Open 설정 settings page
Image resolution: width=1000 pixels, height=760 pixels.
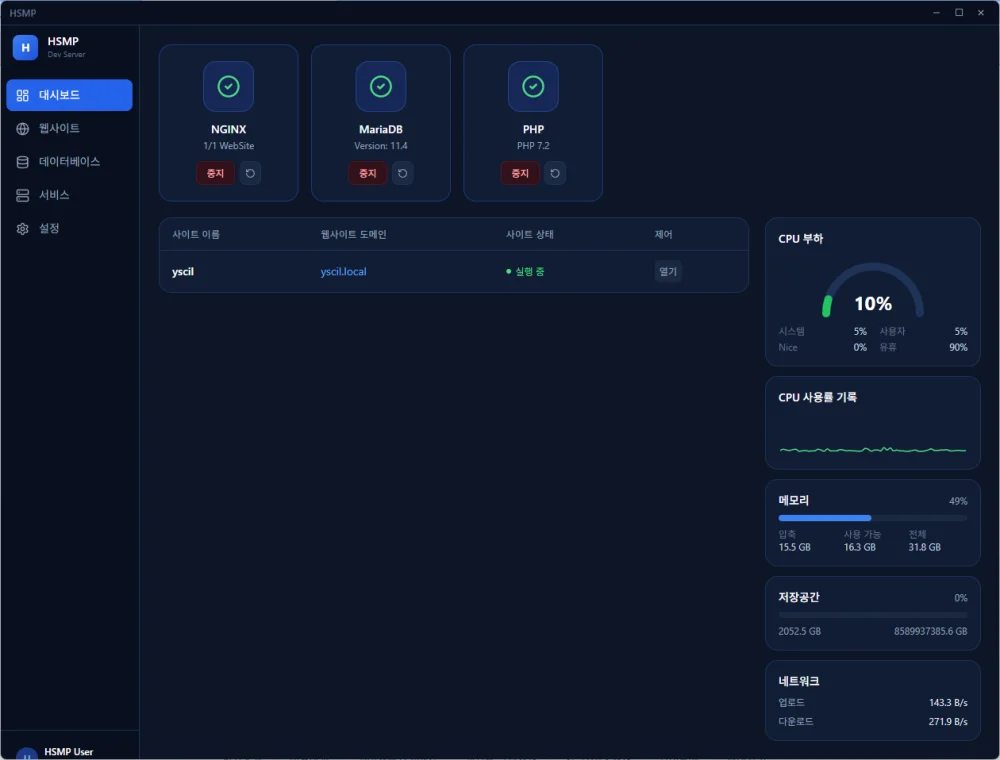(70, 228)
